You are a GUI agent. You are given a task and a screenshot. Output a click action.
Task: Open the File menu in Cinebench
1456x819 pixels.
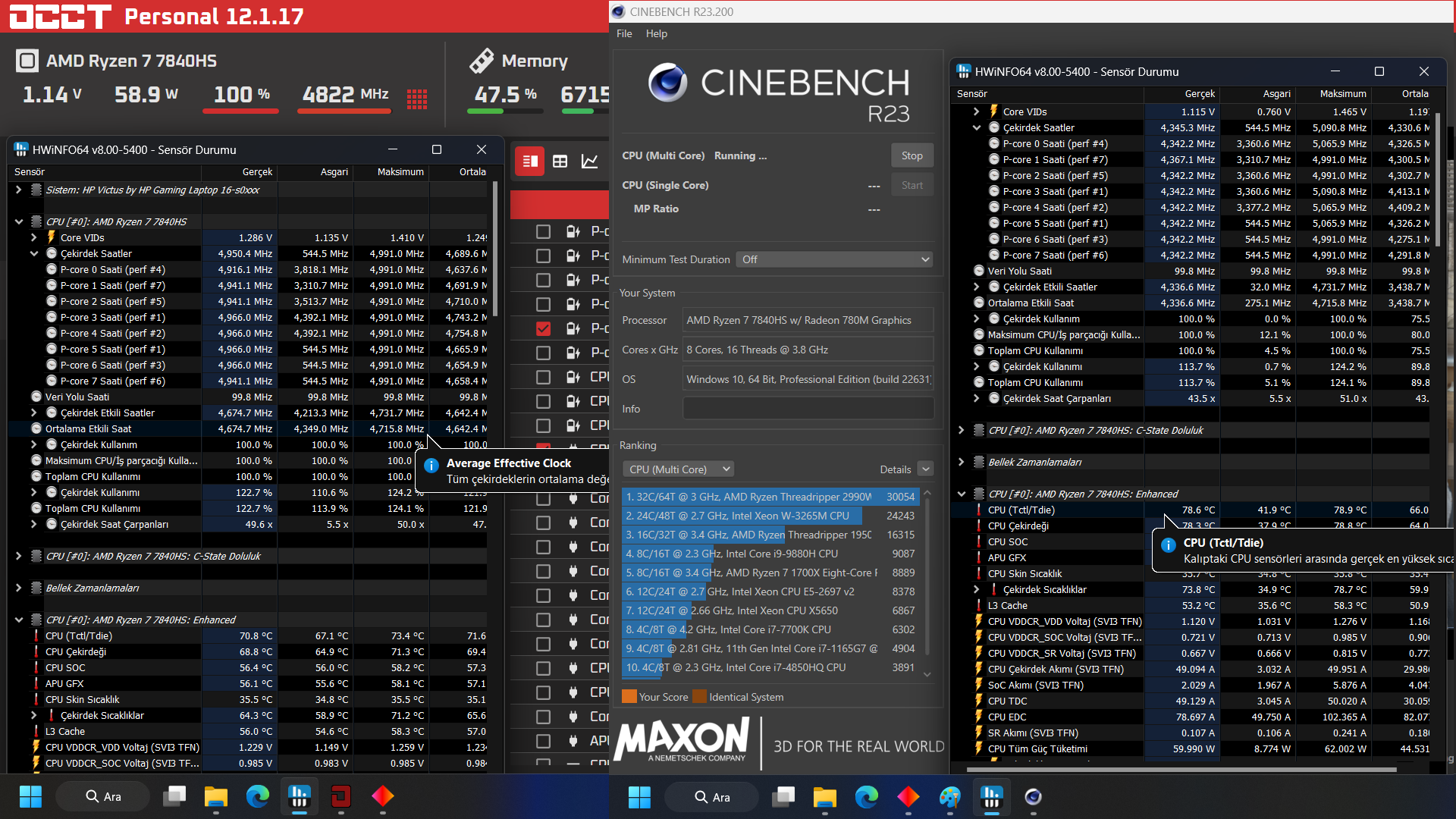point(624,33)
